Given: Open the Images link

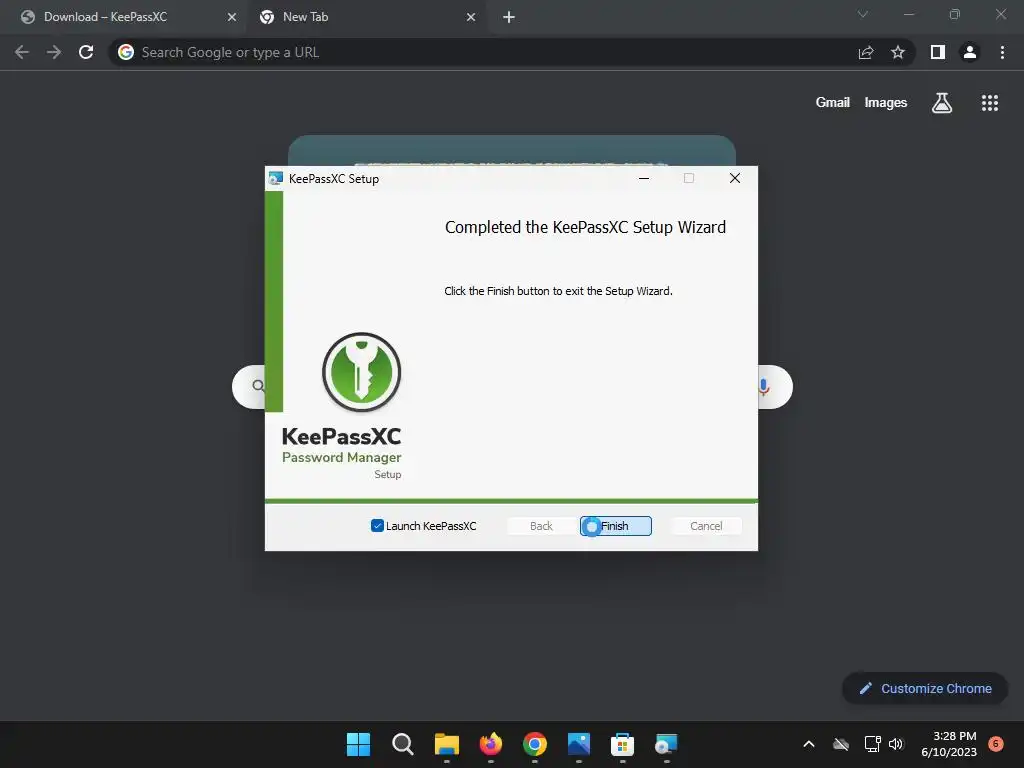Looking at the screenshot, I should (886, 103).
